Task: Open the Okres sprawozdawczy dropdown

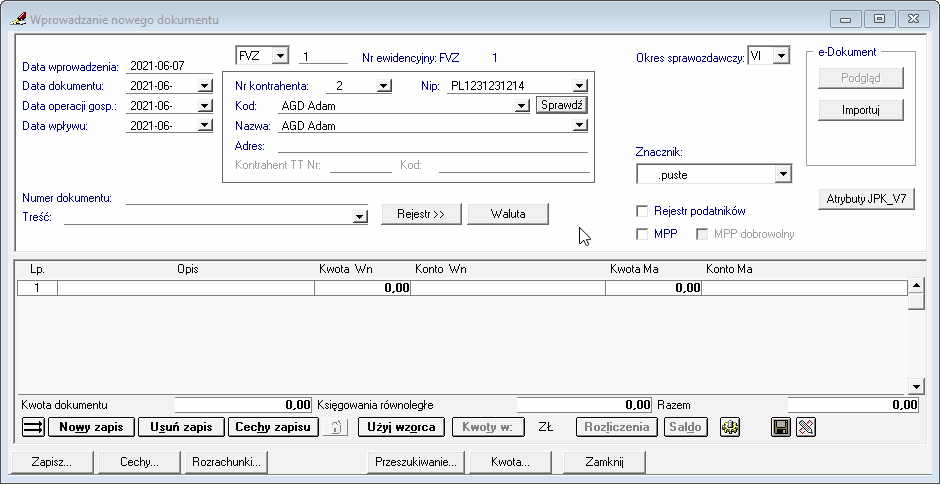Action: coord(781,57)
